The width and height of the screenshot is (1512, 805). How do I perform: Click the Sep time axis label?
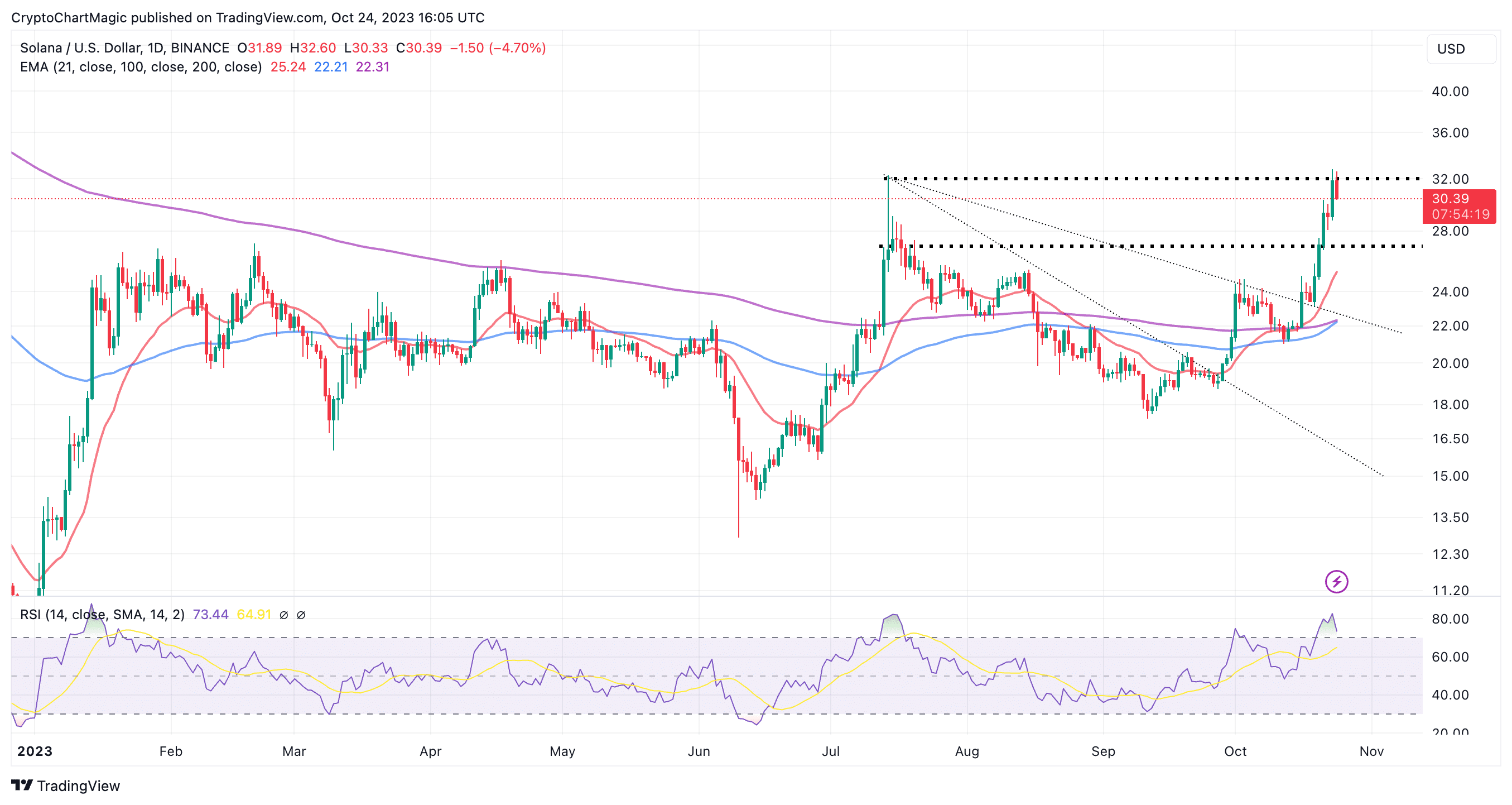point(1103,751)
